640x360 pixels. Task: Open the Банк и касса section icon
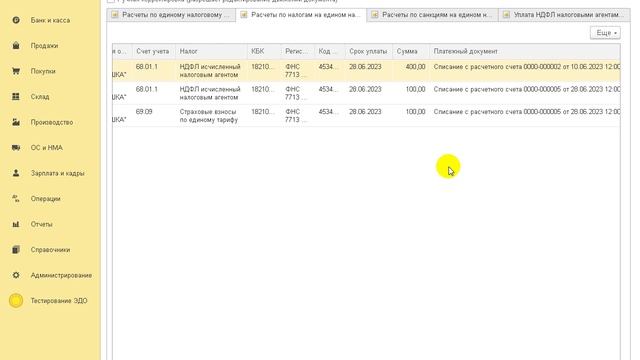(16, 20)
